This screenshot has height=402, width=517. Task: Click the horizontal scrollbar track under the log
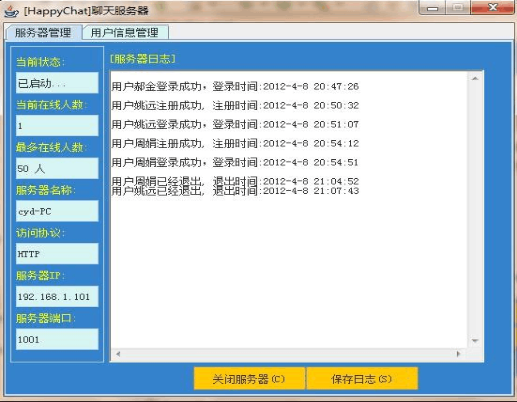coord(288,354)
